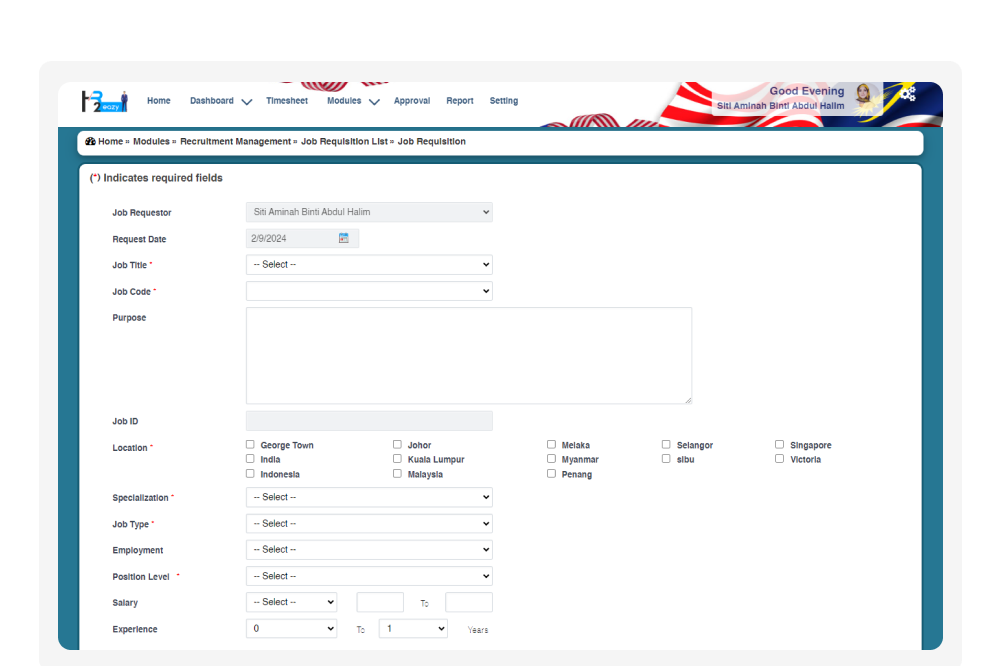Open the Position Level dropdown
The height and width of the screenshot is (666, 983).
(369, 576)
